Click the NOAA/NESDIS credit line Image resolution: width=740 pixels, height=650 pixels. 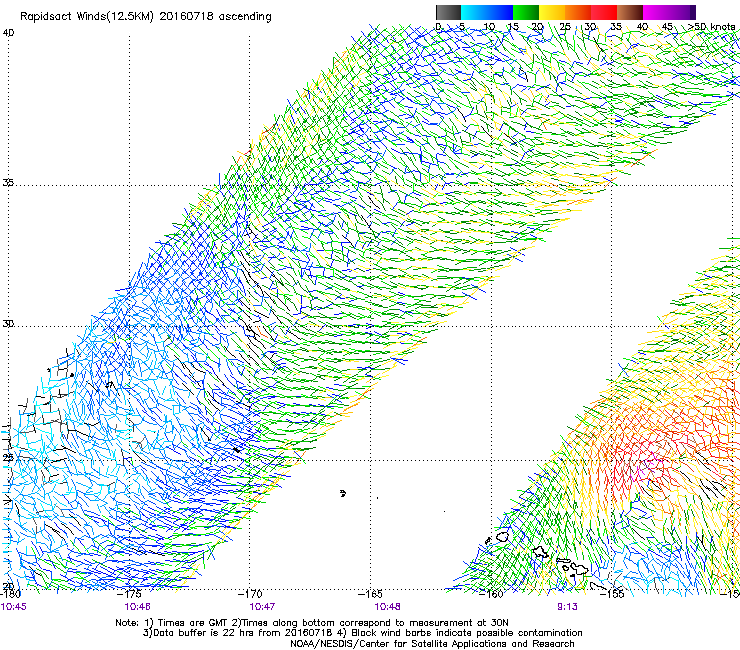(432, 644)
